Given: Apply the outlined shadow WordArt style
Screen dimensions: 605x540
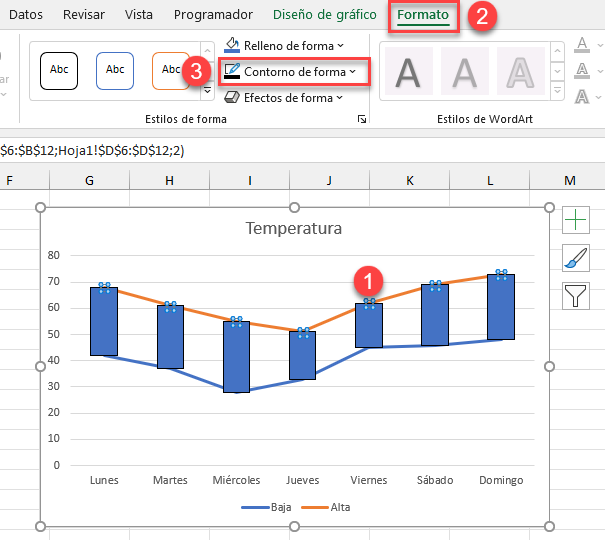Looking at the screenshot, I should click(x=521, y=71).
